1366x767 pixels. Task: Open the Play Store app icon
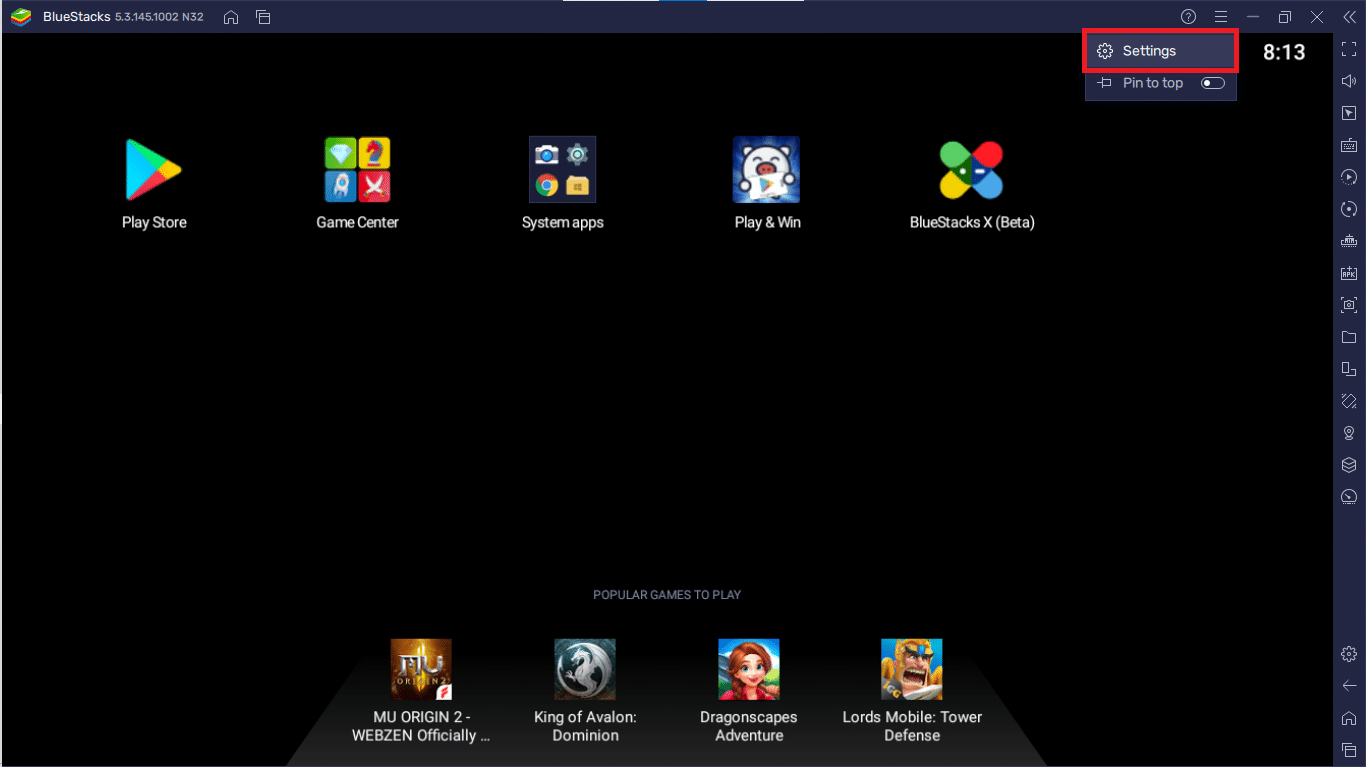coord(154,170)
